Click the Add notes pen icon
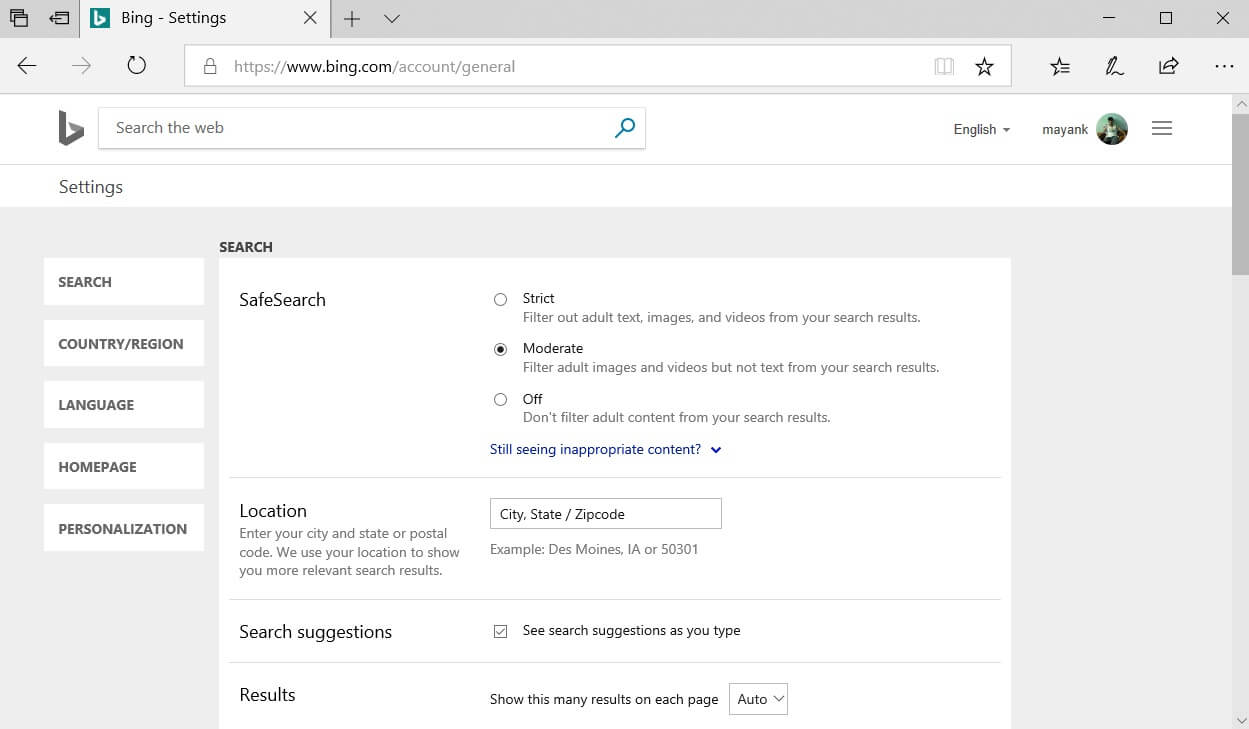The height and width of the screenshot is (729, 1249). tap(1114, 67)
